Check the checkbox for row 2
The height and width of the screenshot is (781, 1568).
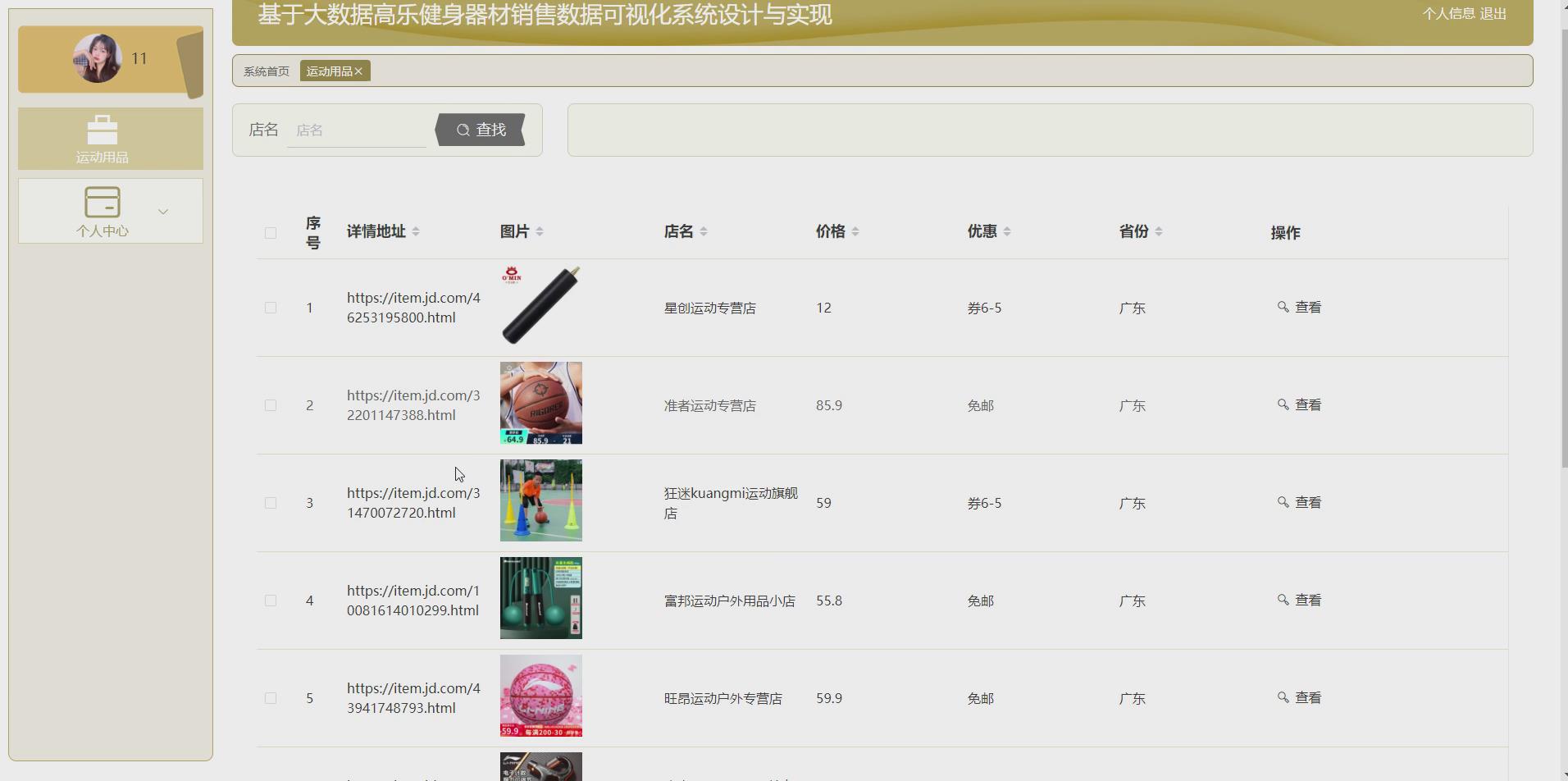pos(271,405)
